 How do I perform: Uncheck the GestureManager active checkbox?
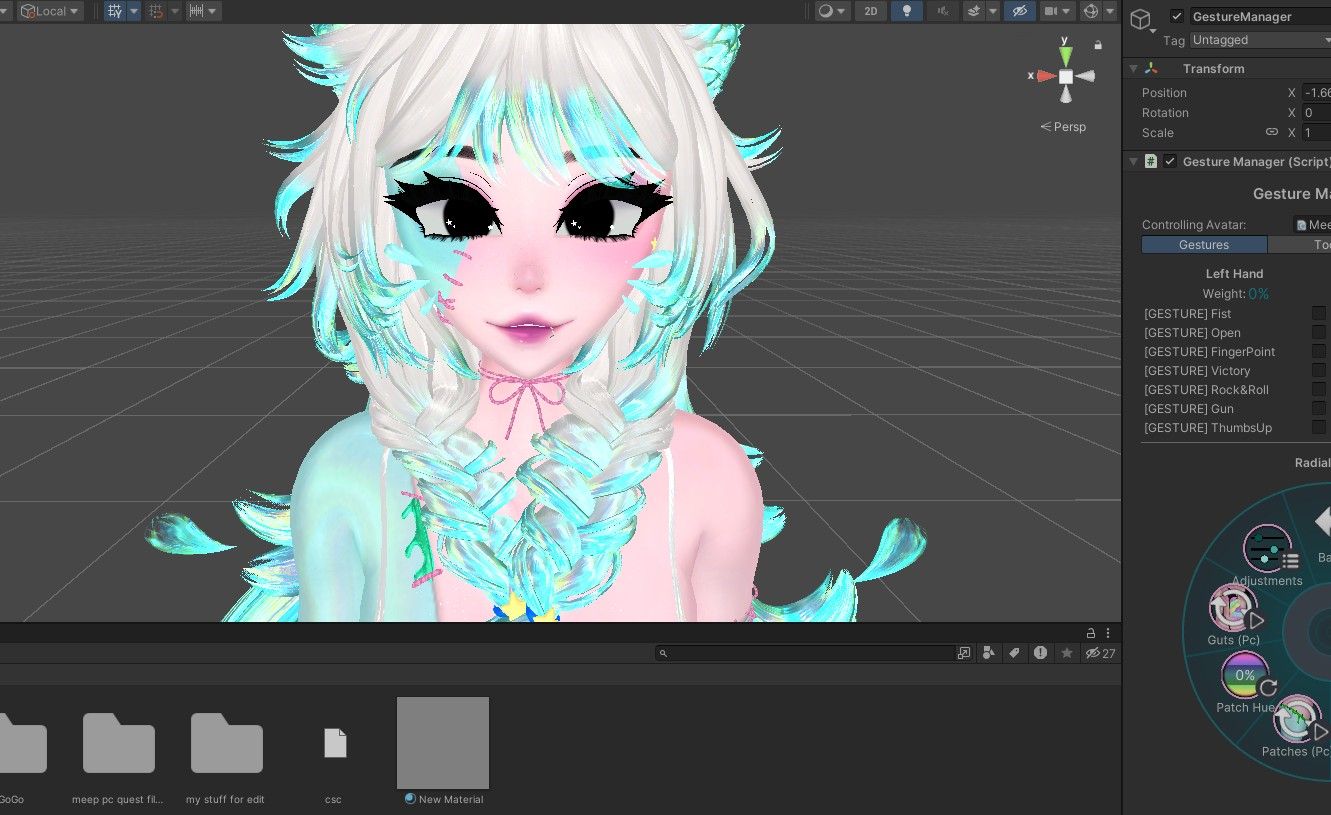pyautogui.click(x=1177, y=16)
